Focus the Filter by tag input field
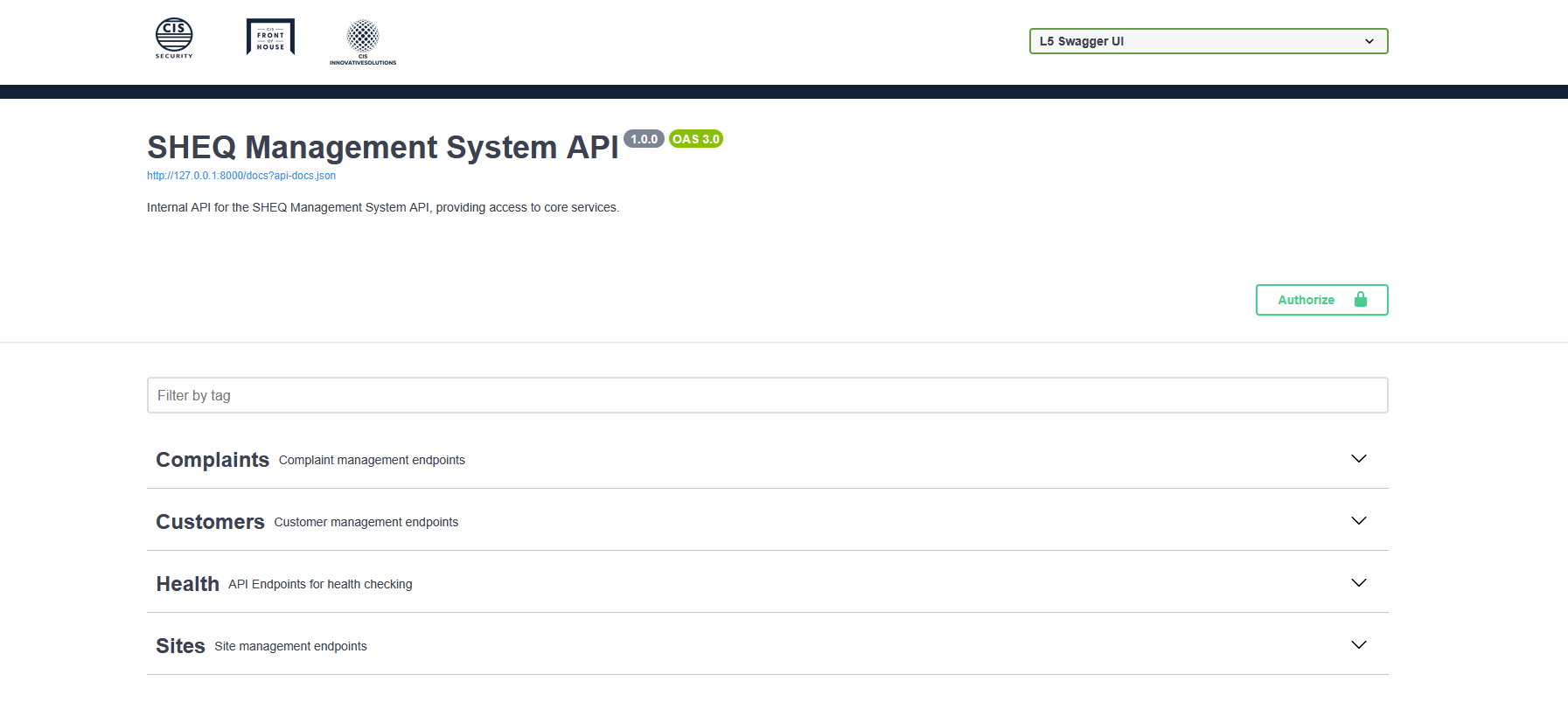Image resolution: width=1568 pixels, height=723 pixels. pyautogui.click(x=767, y=395)
